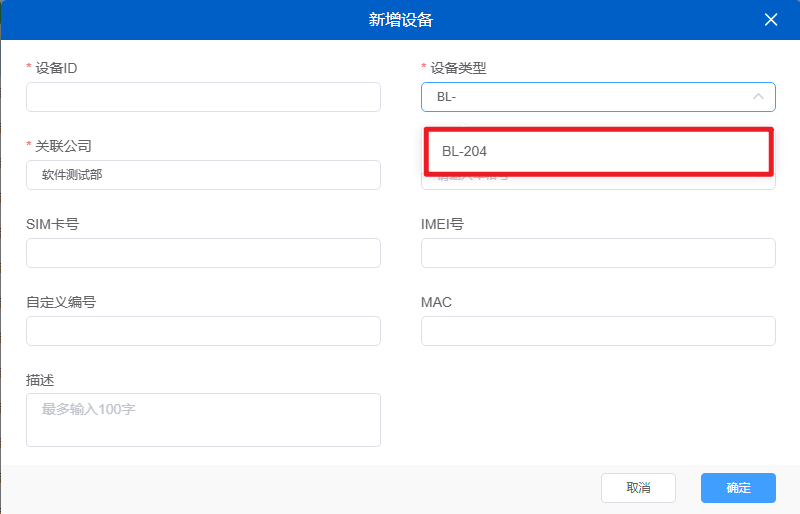The height and width of the screenshot is (514, 800).
Task: Close the 新增设备 dialog with X
Action: point(770,20)
